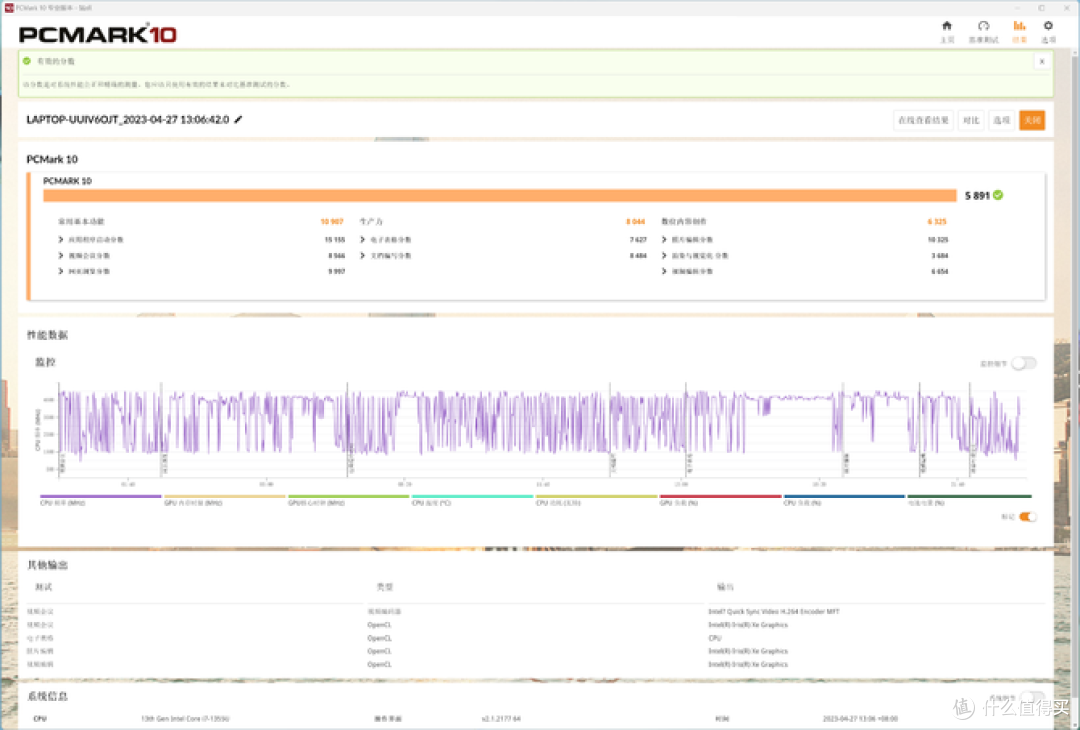Click the 'View results online' button
Viewport: 1080px width, 730px height.
[x=923, y=120]
